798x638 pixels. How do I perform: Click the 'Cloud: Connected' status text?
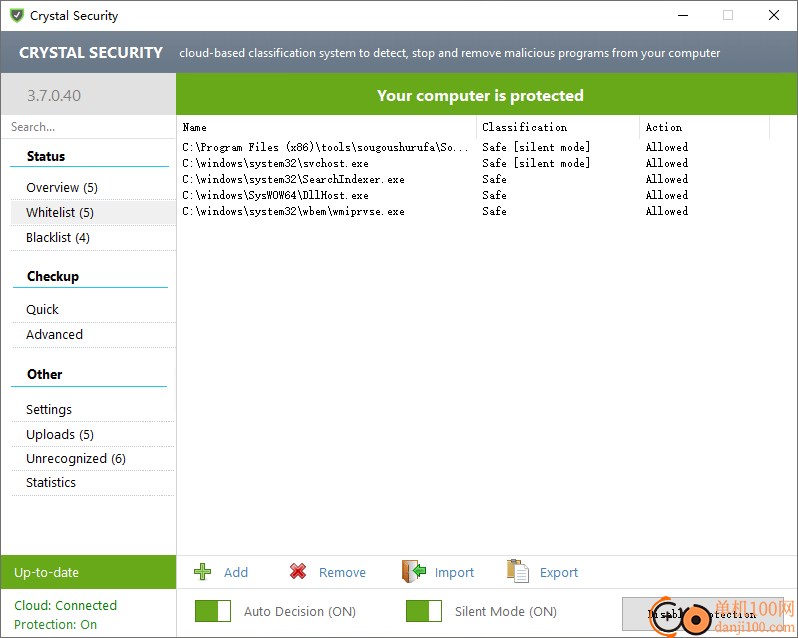(66, 605)
